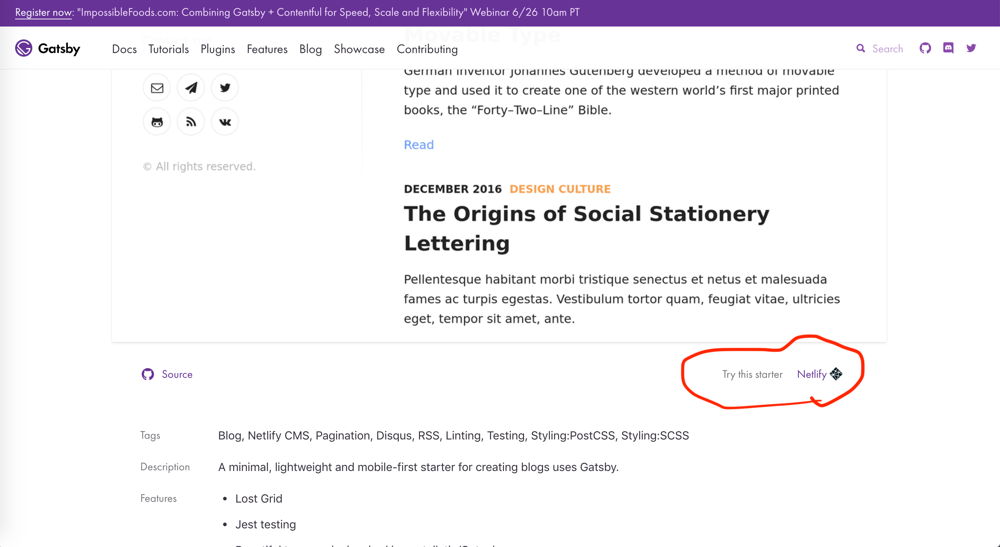Image resolution: width=1000 pixels, height=547 pixels.
Task: Open the Discord icon in the header
Action: [x=948, y=48]
